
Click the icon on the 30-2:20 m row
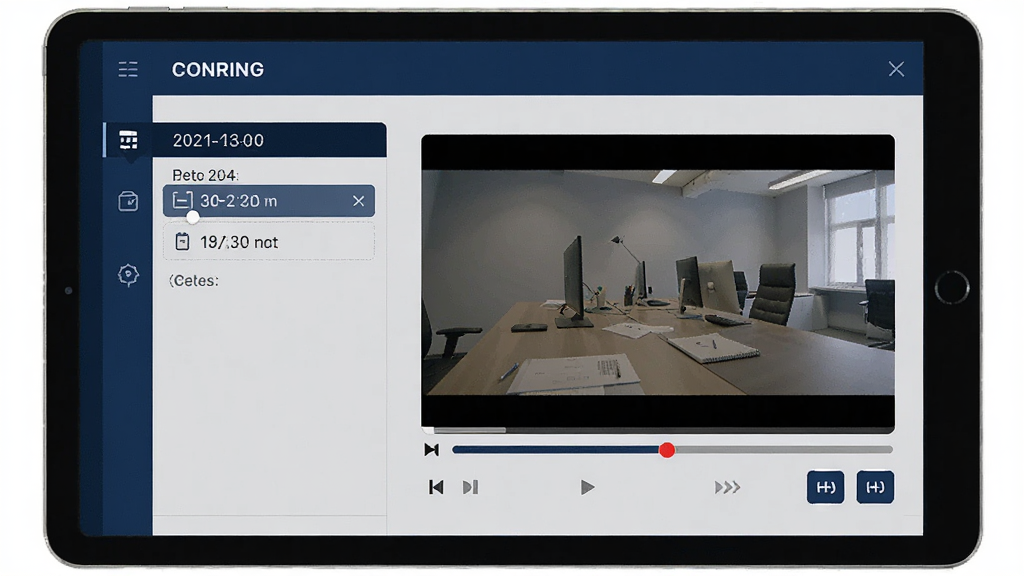[x=182, y=200]
